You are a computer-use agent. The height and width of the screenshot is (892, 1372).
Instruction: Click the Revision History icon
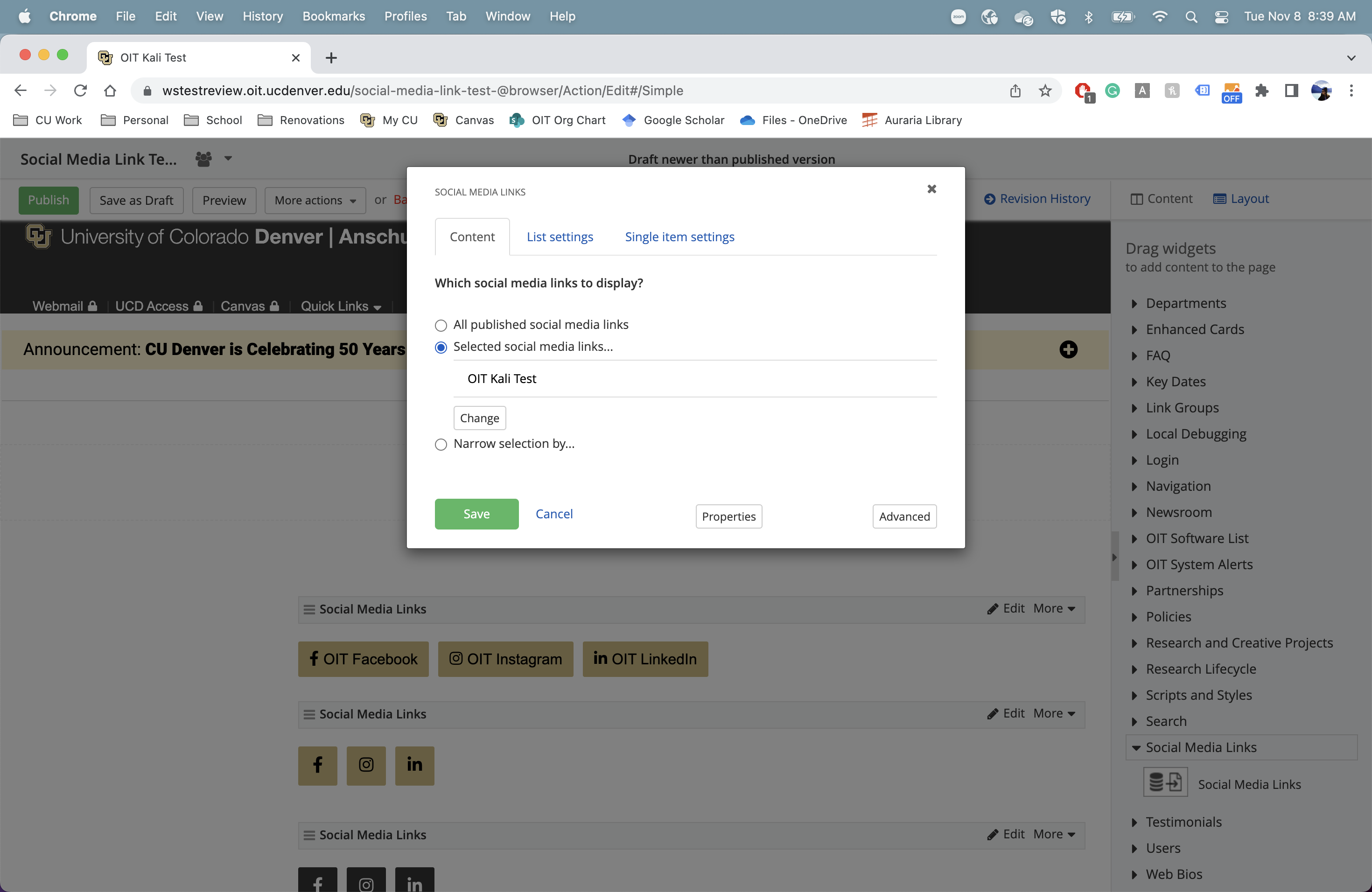click(x=989, y=198)
